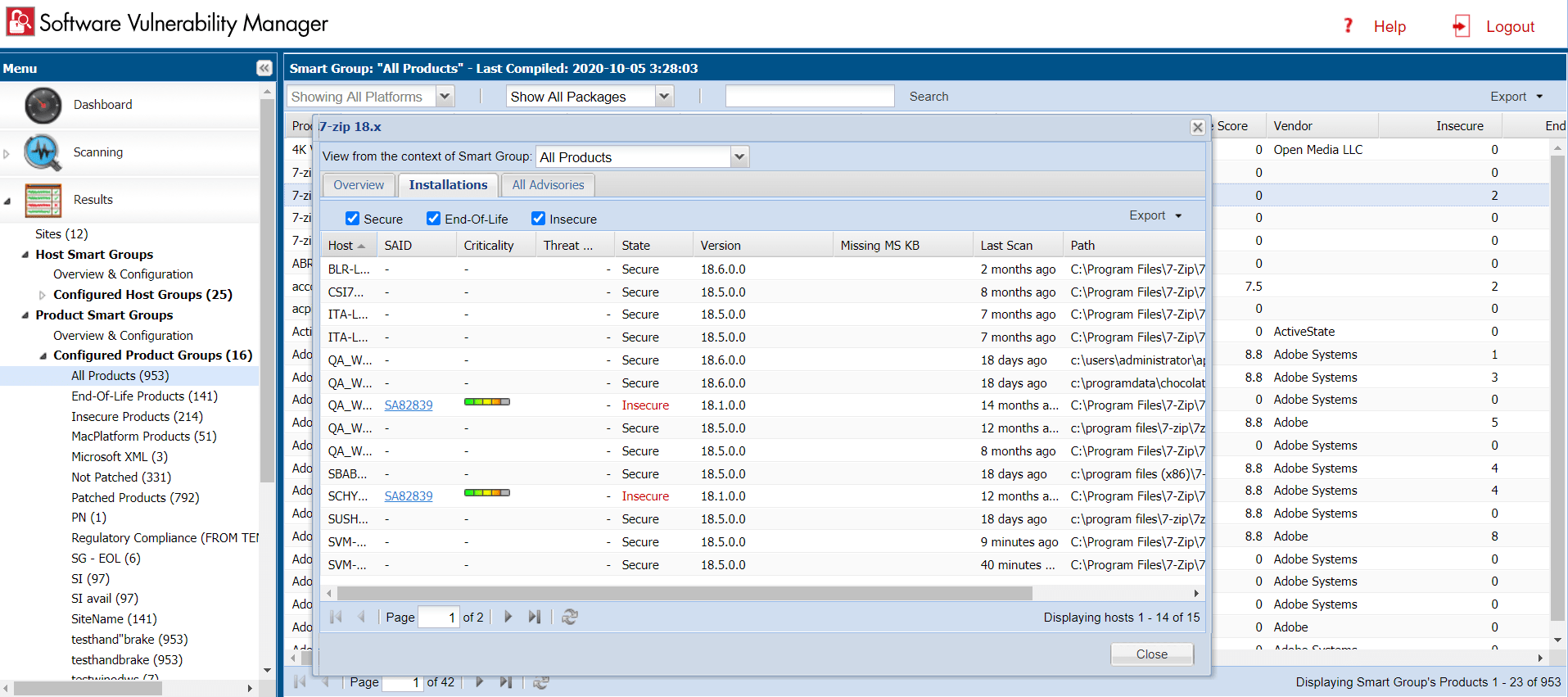Select Insecure Products (214) group

(x=137, y=416)
